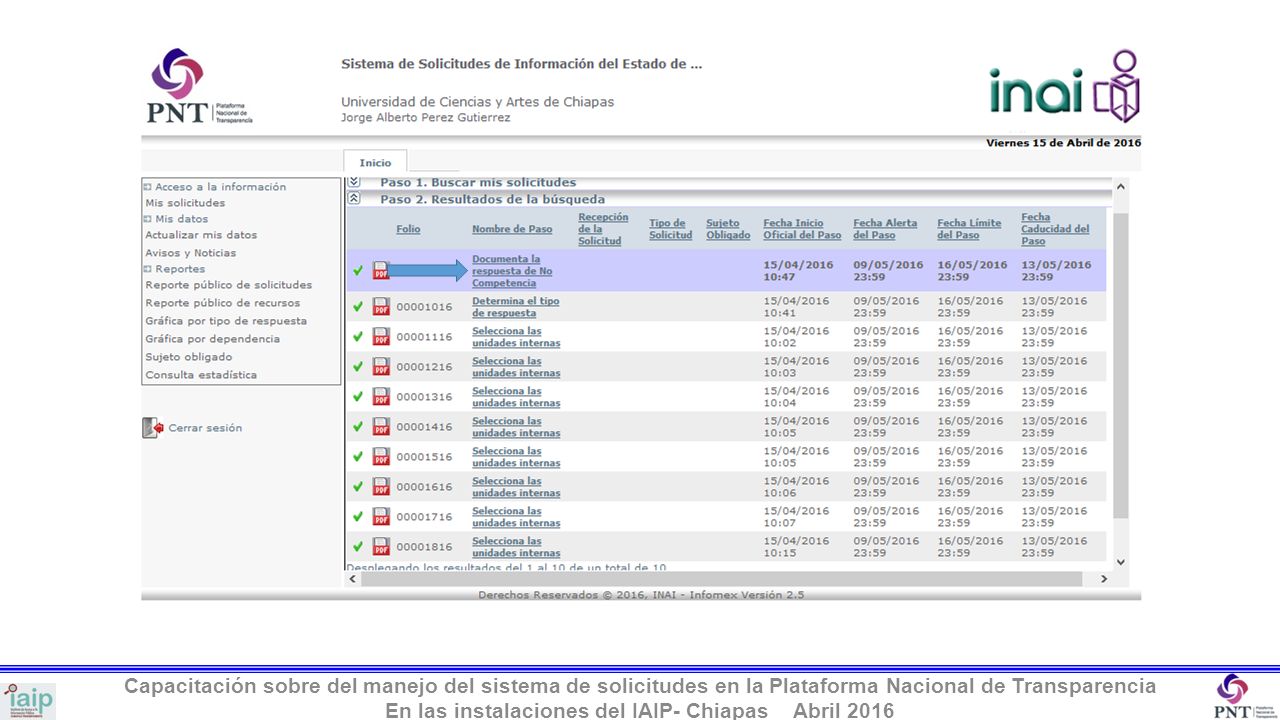Click the inai logo
1280x720 pixels.
click(x=1065, y=87)
